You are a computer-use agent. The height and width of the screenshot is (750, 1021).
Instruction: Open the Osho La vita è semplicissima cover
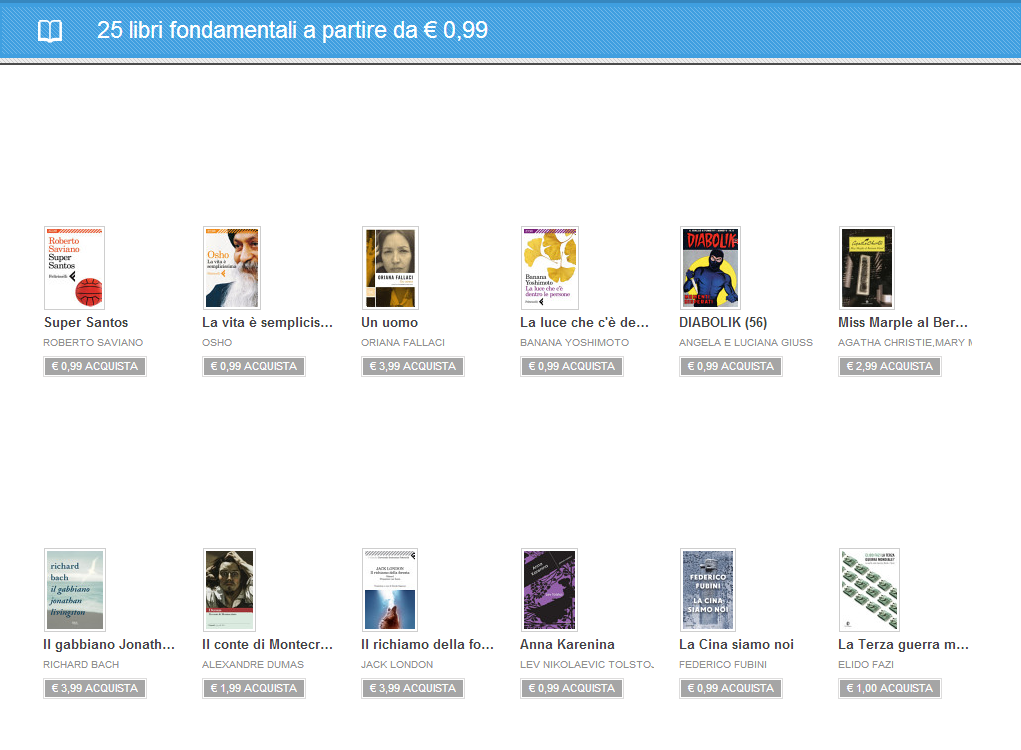(x=232, y=268)
